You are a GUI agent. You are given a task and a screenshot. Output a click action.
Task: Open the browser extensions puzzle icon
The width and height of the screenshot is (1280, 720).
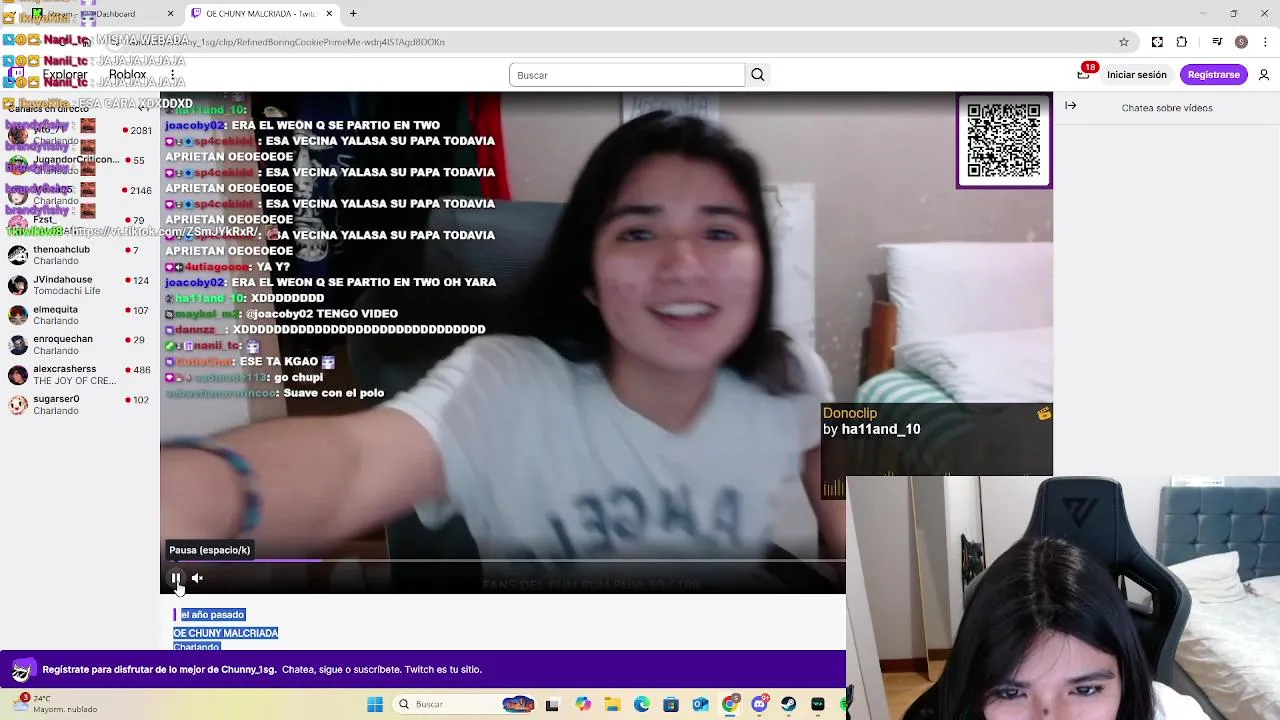pyautogui.click(x=1182, y=42)
